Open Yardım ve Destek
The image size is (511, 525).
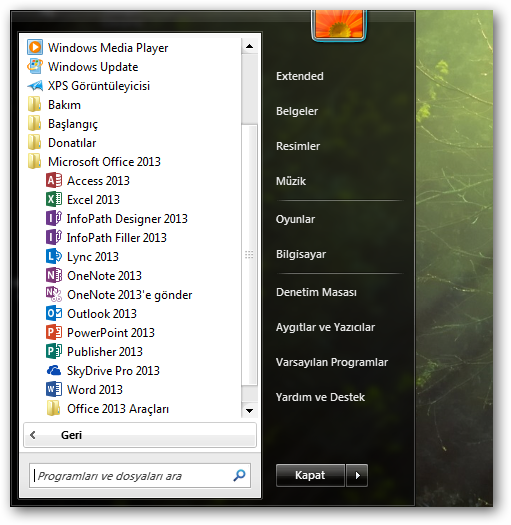(320, 397)
